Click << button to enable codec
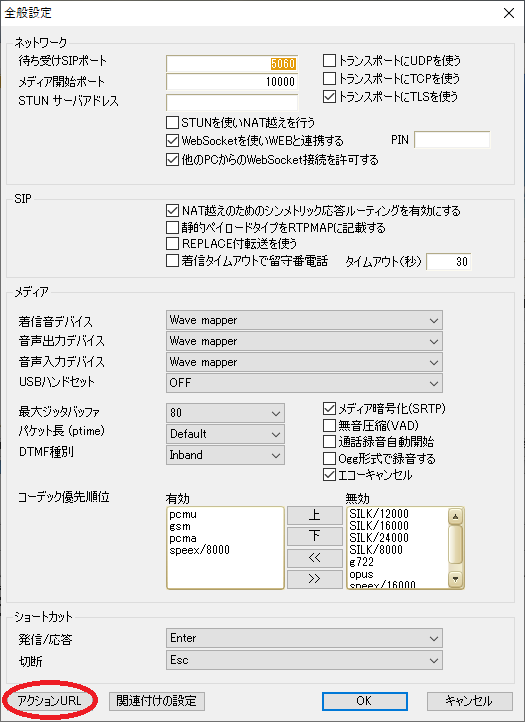Screen dimensions: 525x722 [315, 558]
